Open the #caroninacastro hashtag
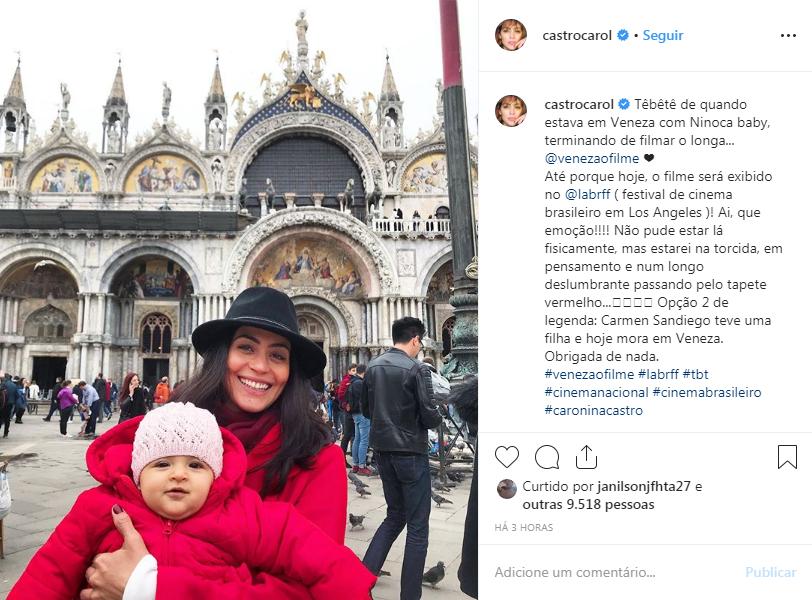 click(593, 411)
